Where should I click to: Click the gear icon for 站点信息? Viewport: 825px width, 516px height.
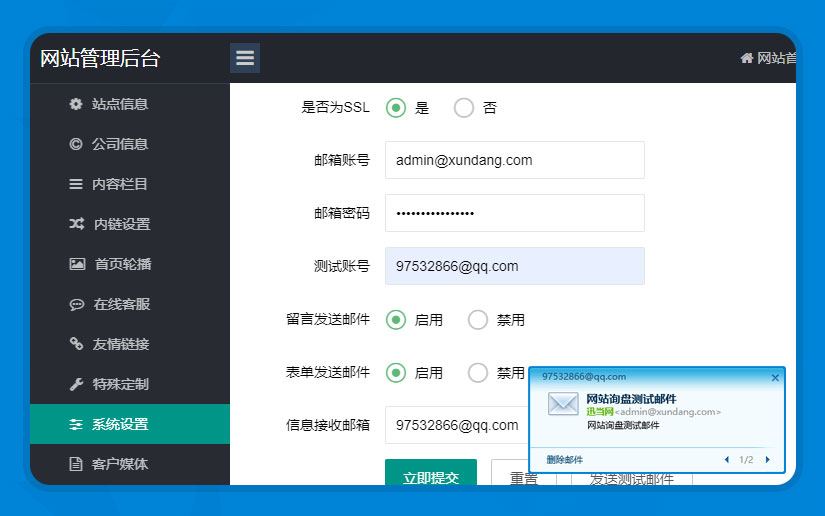76,104
